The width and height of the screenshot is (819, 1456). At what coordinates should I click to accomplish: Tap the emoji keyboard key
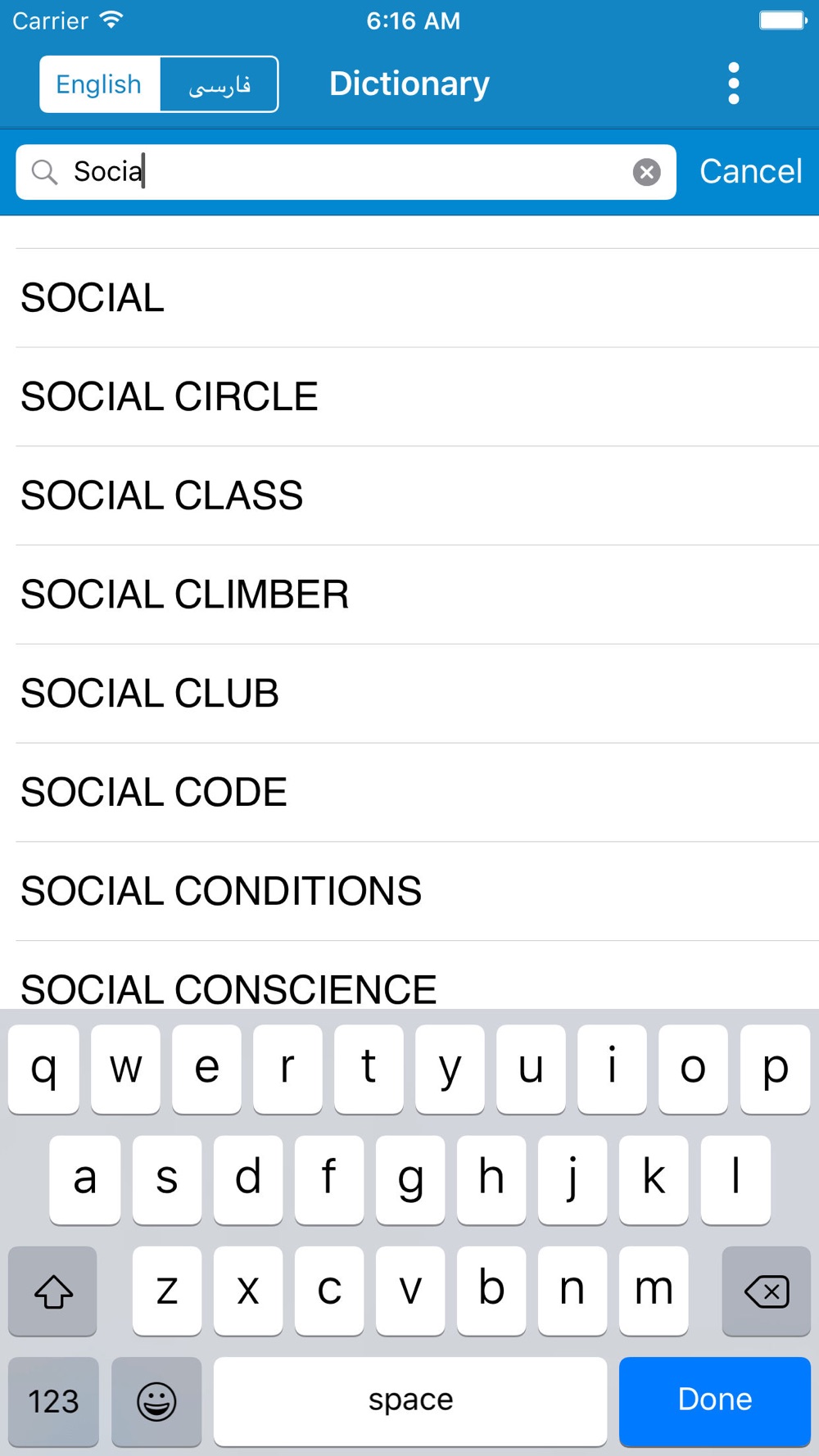coord(156,1401)
